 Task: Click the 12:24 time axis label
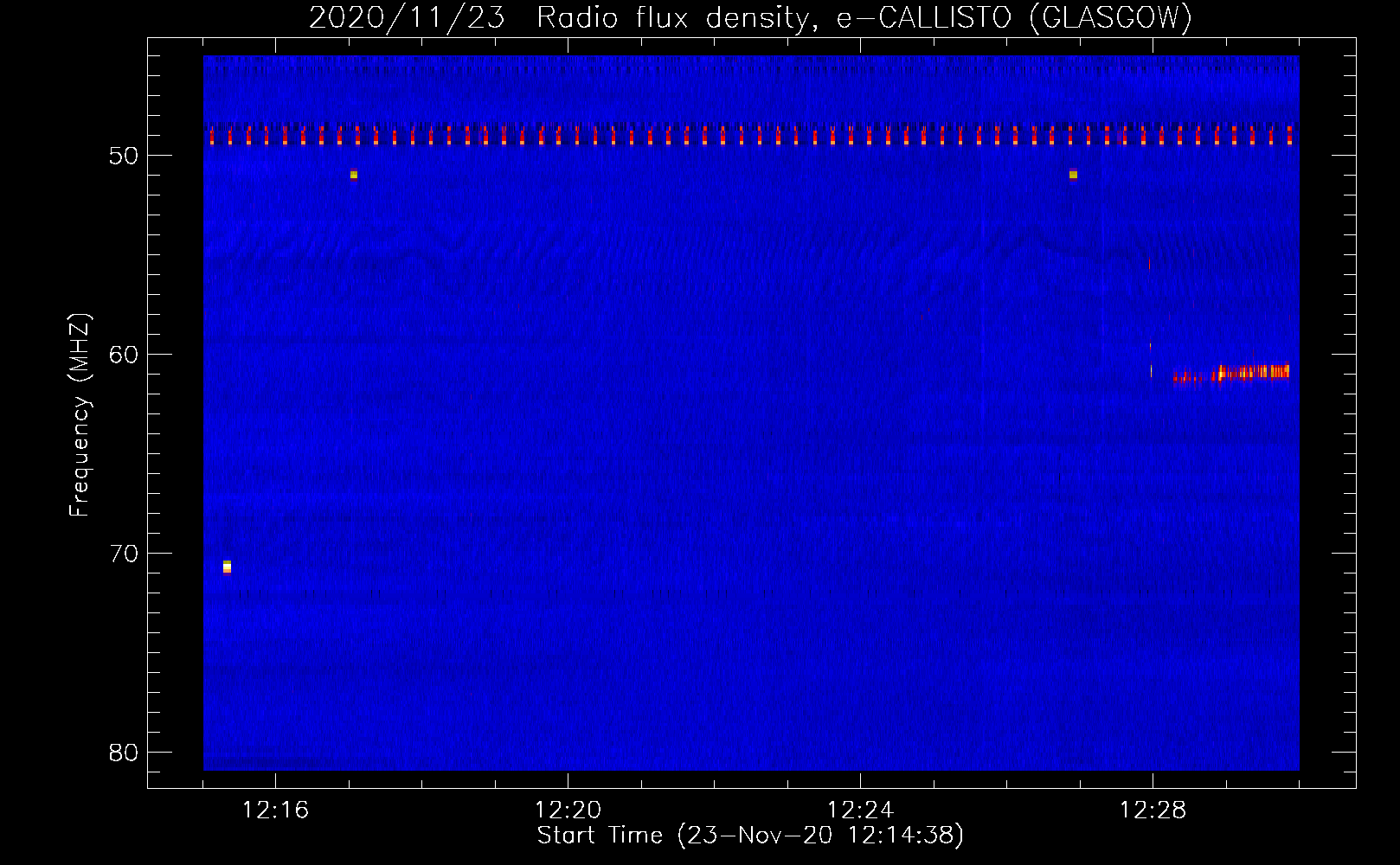pyautogui.click(x=860, y=811)
